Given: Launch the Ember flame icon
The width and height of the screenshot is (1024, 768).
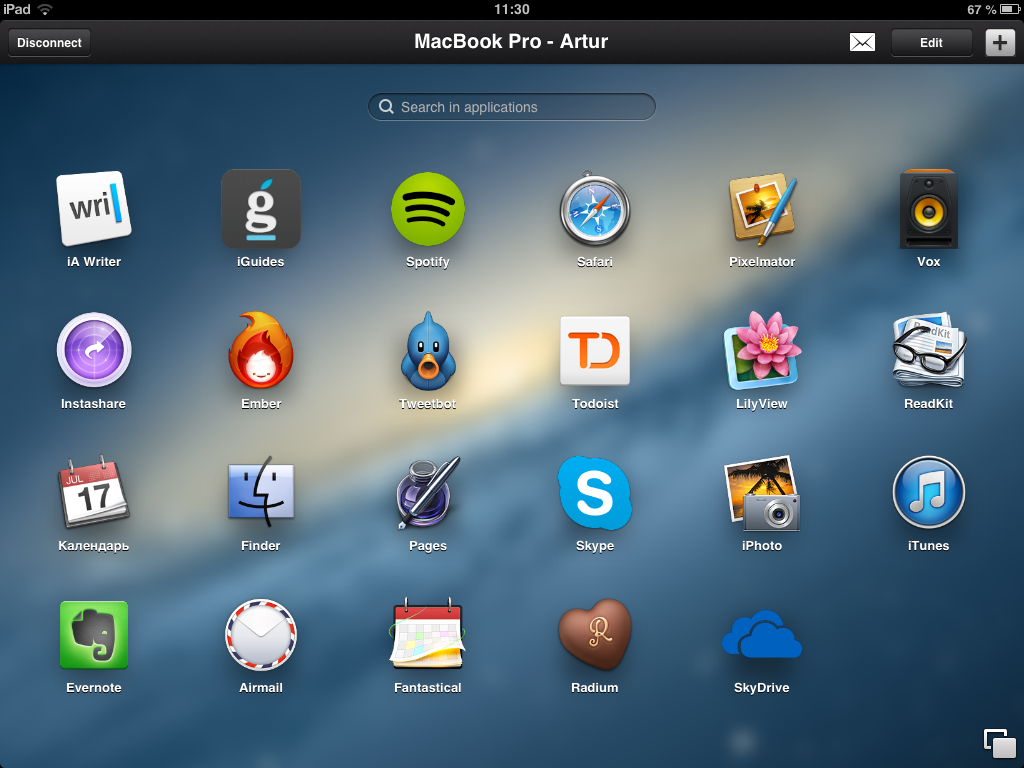Looking at the screenshot, I should 261,350.
